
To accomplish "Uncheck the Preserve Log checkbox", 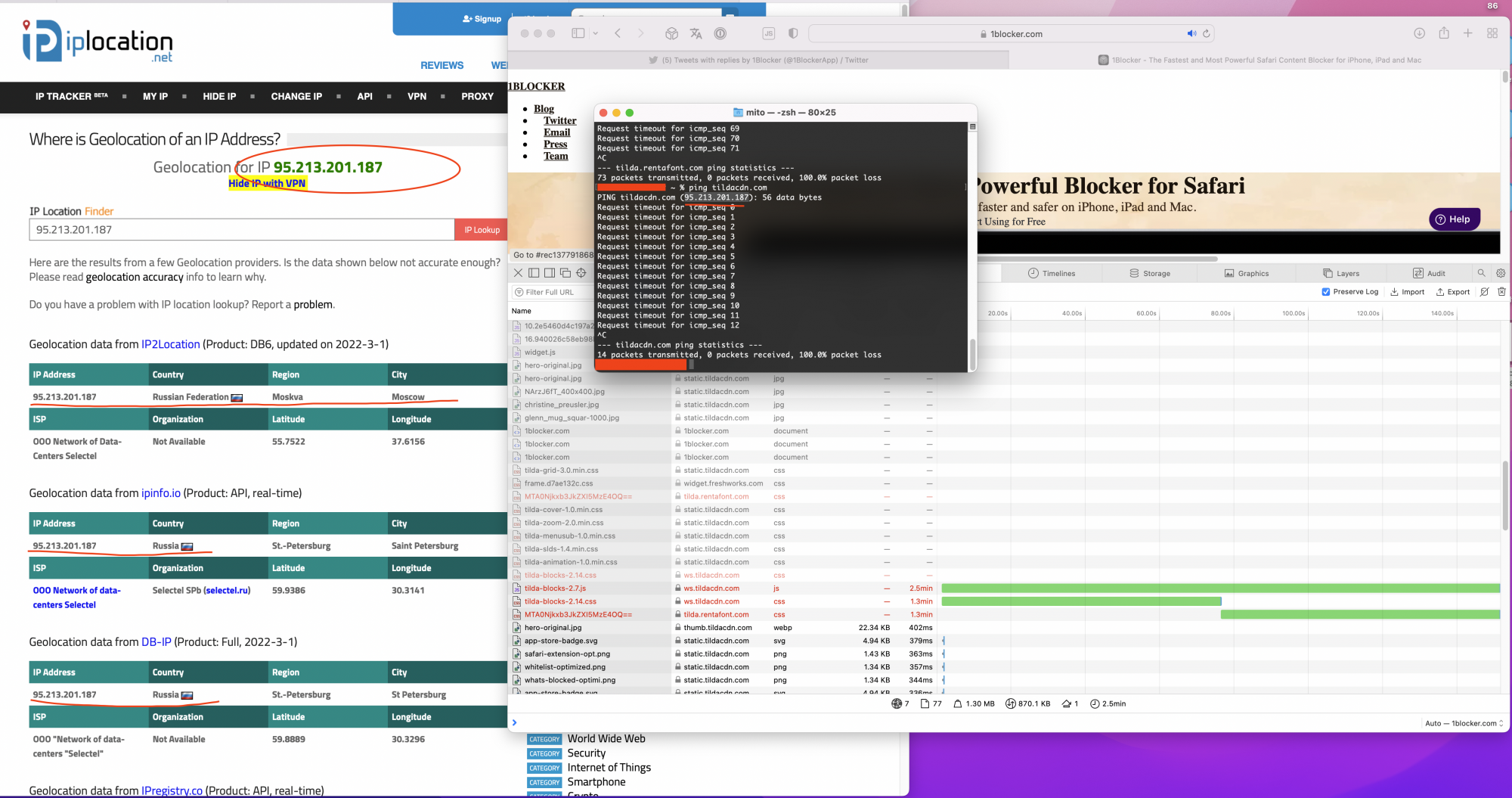I will pyautogui.click(x=1326, y=292).
